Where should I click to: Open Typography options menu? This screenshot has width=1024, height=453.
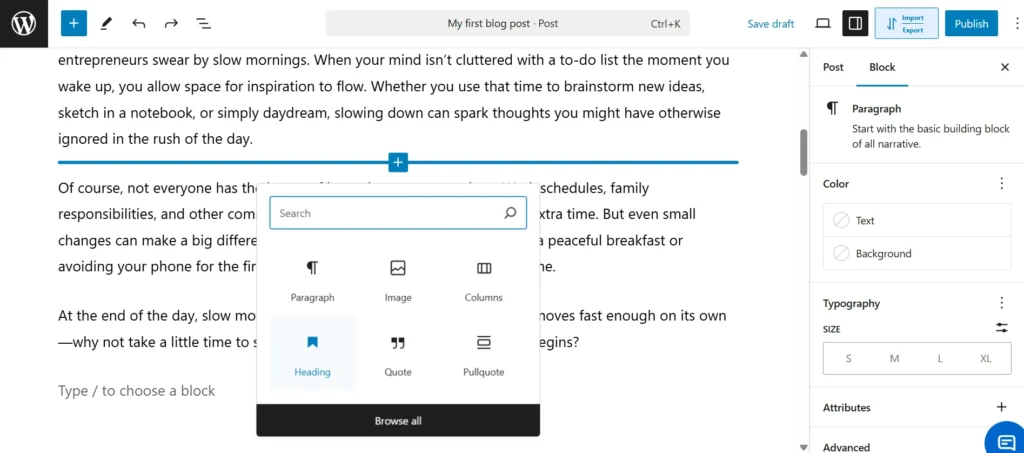click(1001, 303)
